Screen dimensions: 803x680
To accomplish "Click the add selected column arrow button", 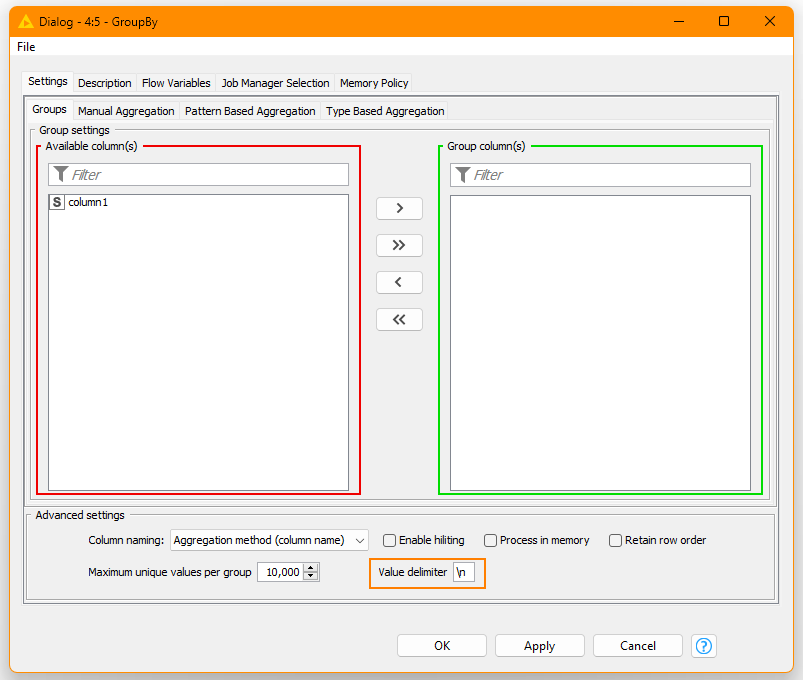I will [x=399, y=208].
